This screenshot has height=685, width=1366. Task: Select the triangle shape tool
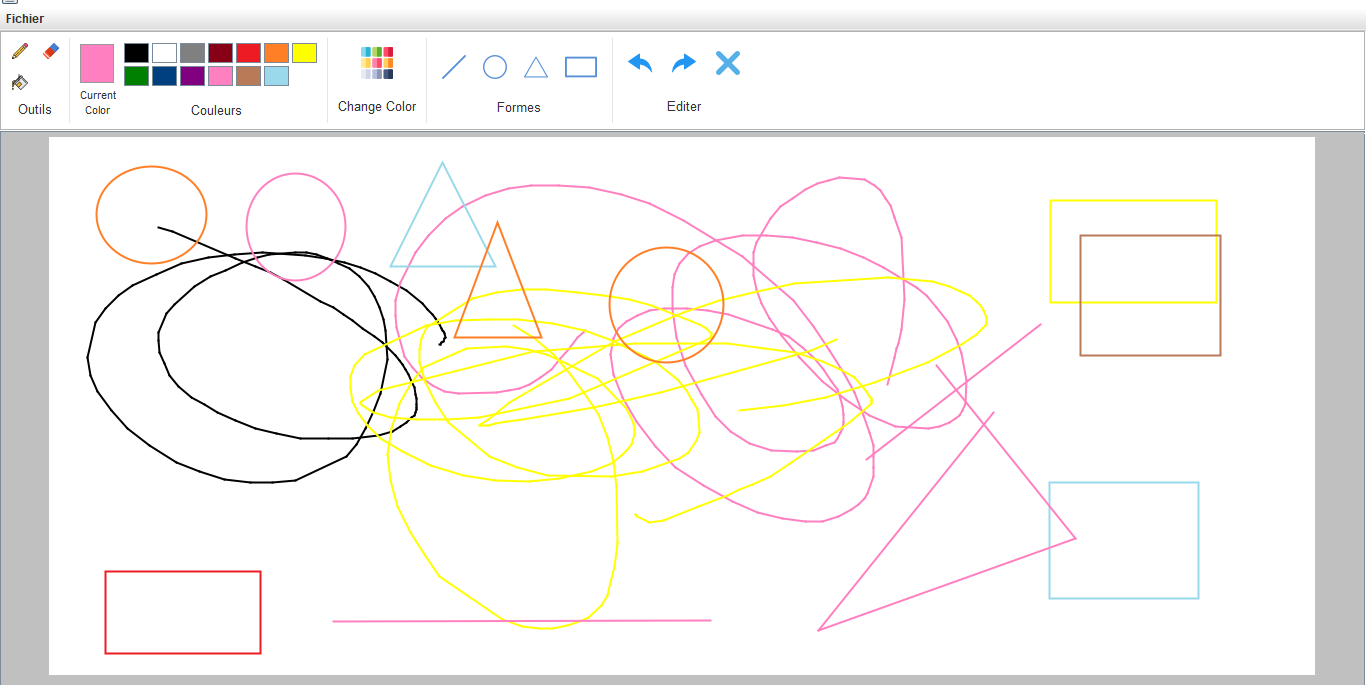pos(536,66)
